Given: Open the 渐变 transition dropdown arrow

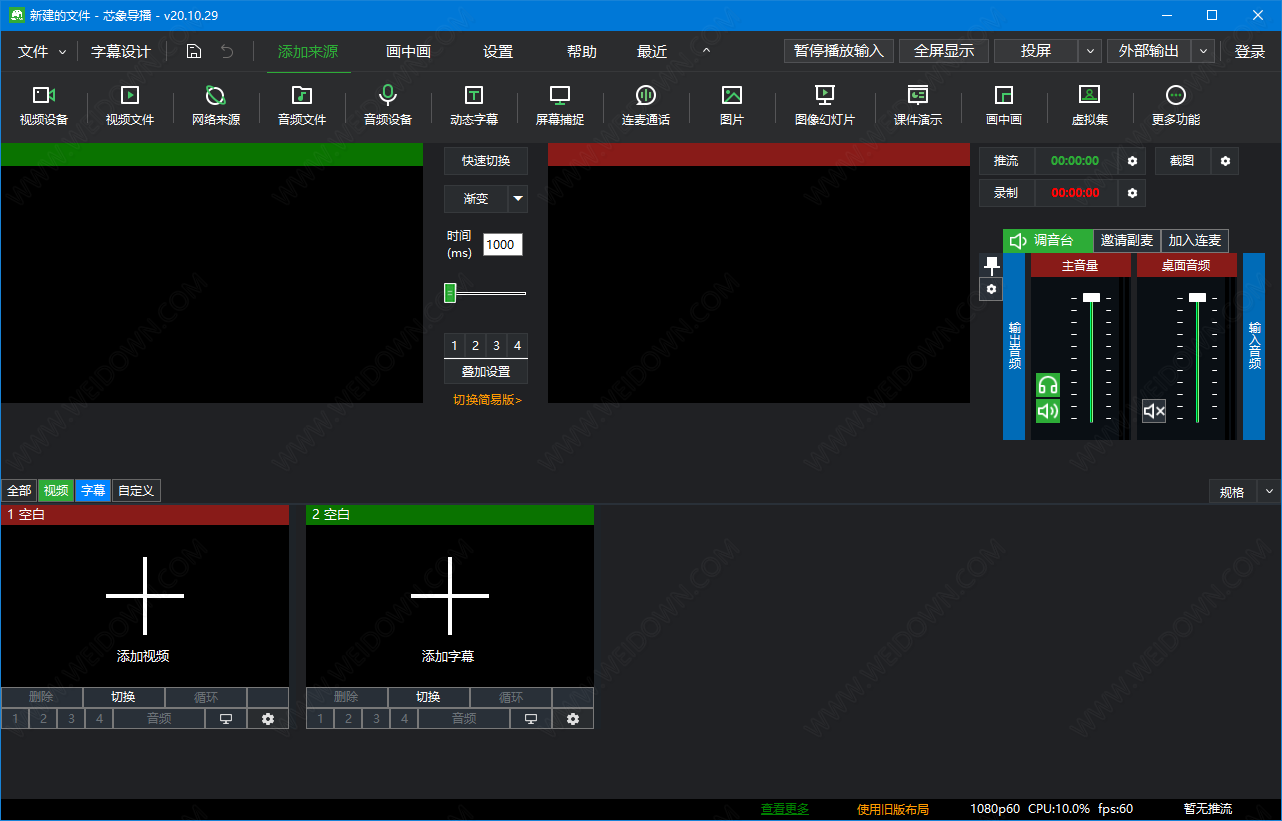Looking at the screenshot, I should pyautogui.click(x=518, y=199).
